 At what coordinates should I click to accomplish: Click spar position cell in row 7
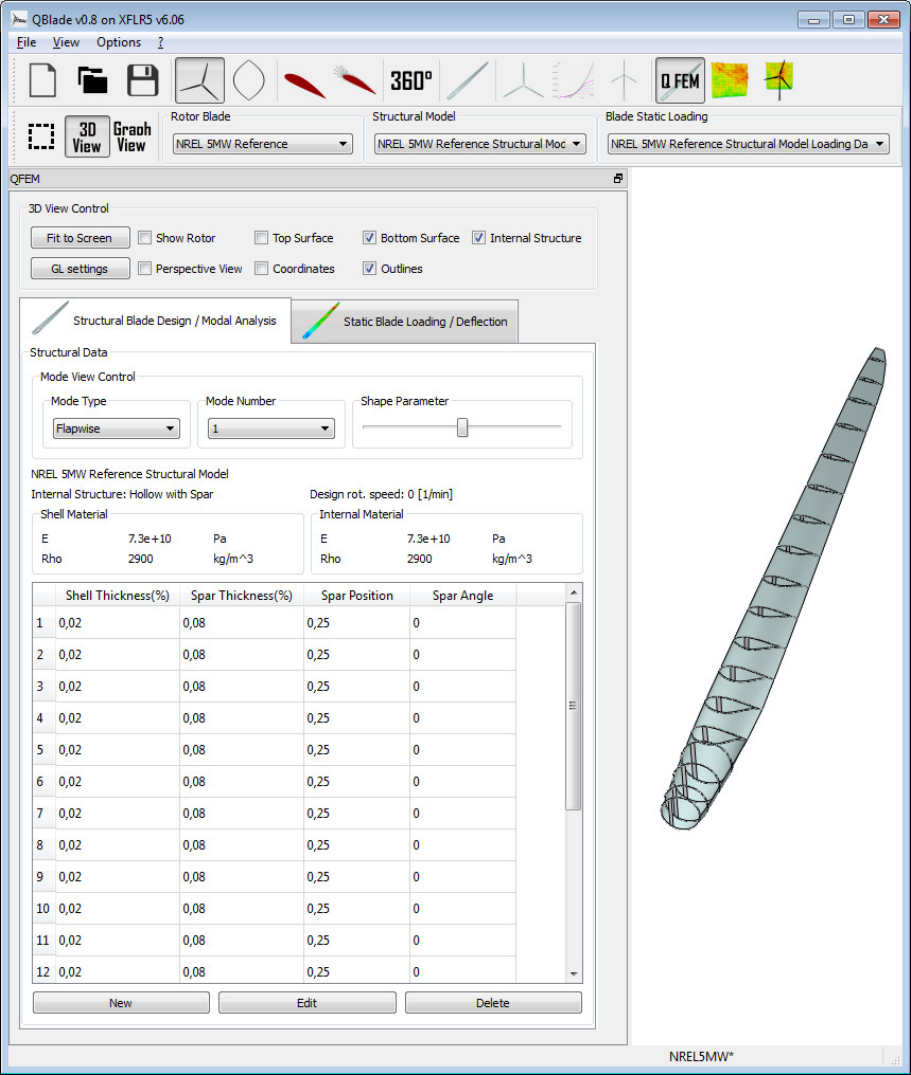click(x=356, y=813)
